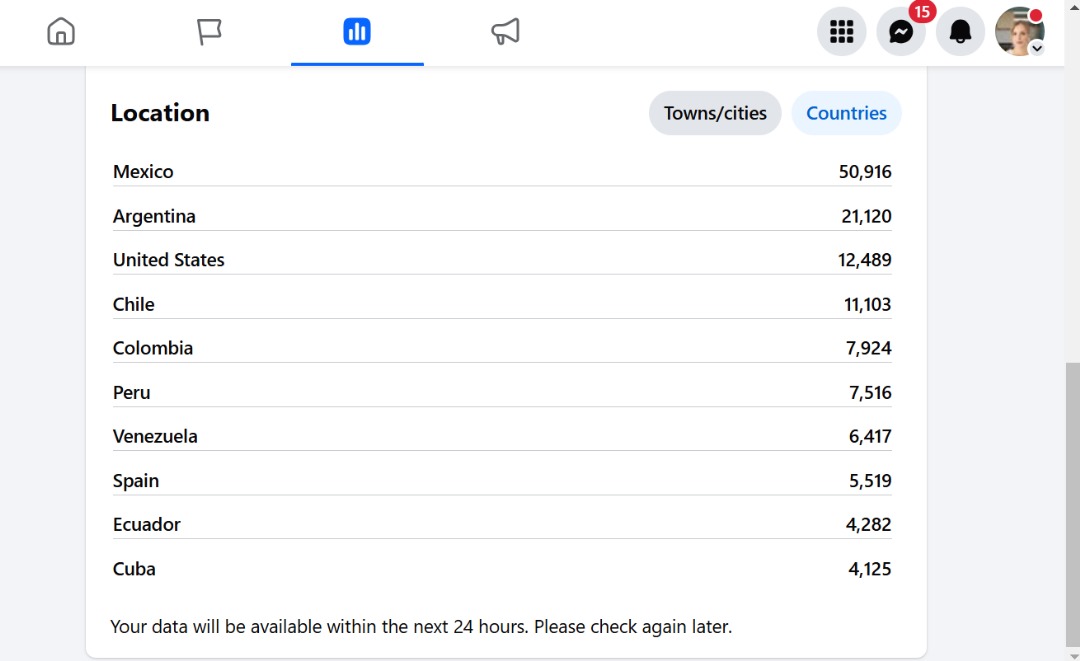This screenshot has width=1080, height=661.
Task: Click the Colombia row label
Action: pyautogui.click(x=153, y=348)
